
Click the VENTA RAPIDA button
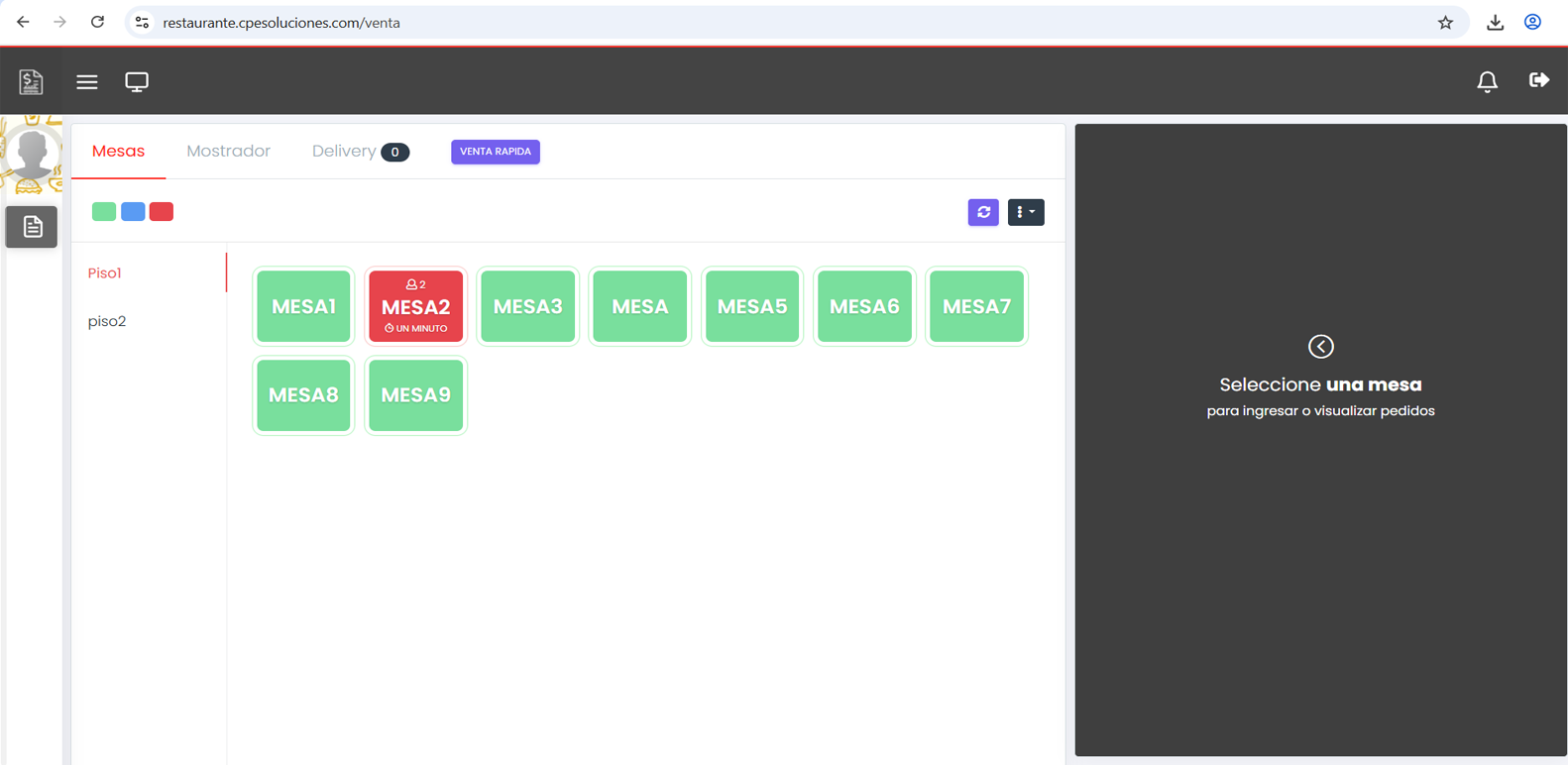[495, 152]
